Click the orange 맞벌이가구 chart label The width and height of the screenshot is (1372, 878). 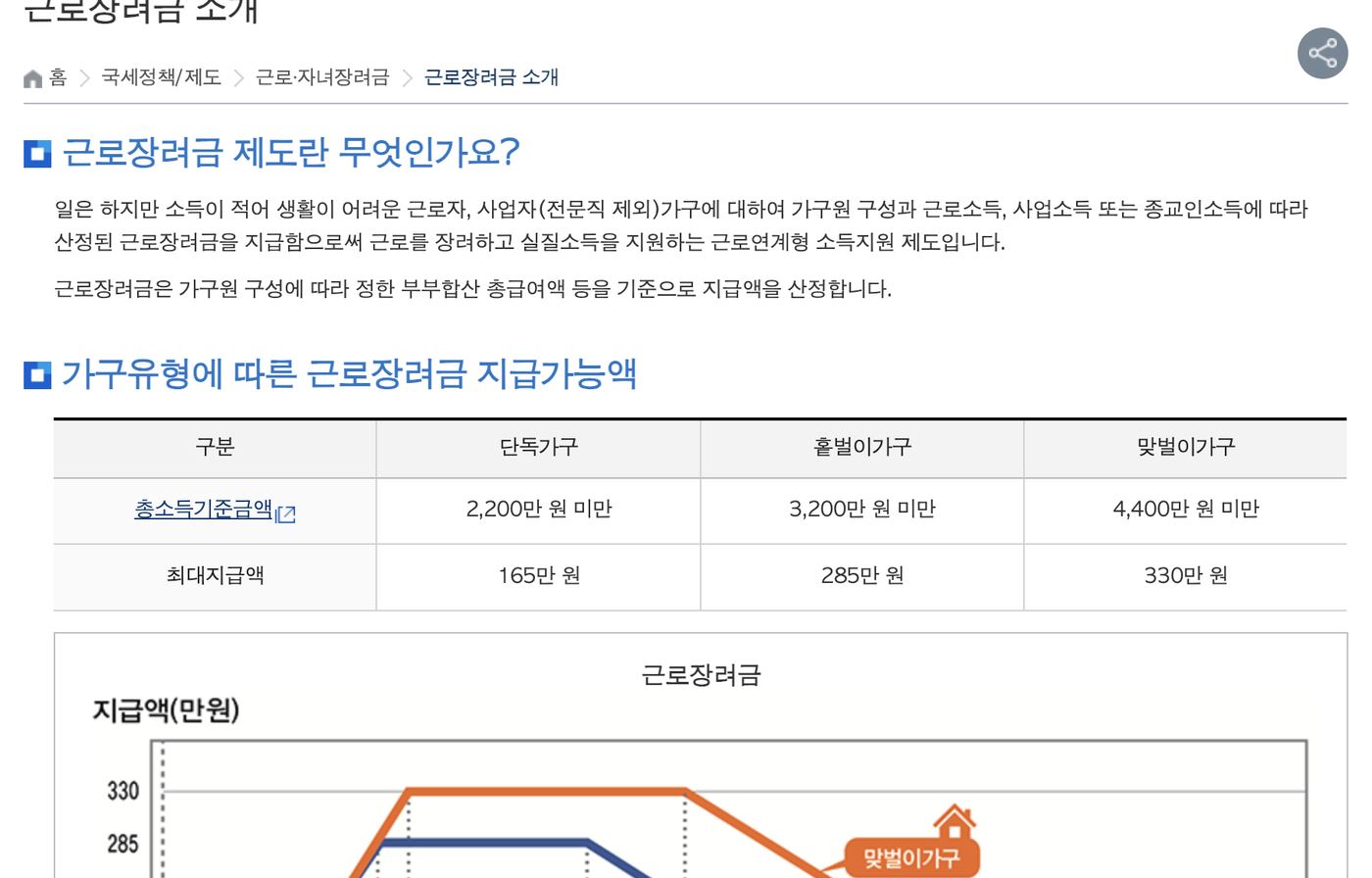coord(911,858)
